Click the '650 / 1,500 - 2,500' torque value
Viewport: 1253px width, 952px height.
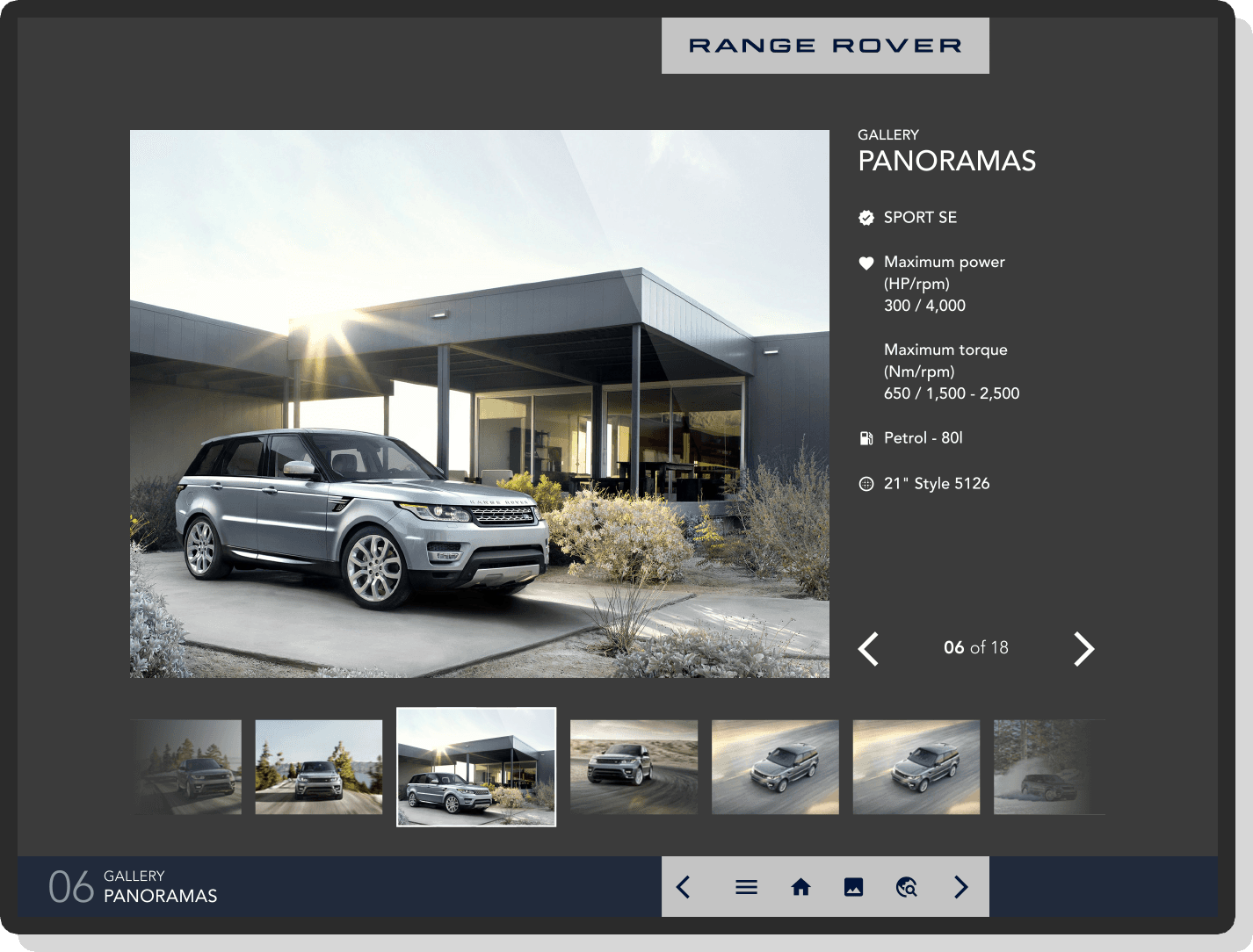(952, 393)
